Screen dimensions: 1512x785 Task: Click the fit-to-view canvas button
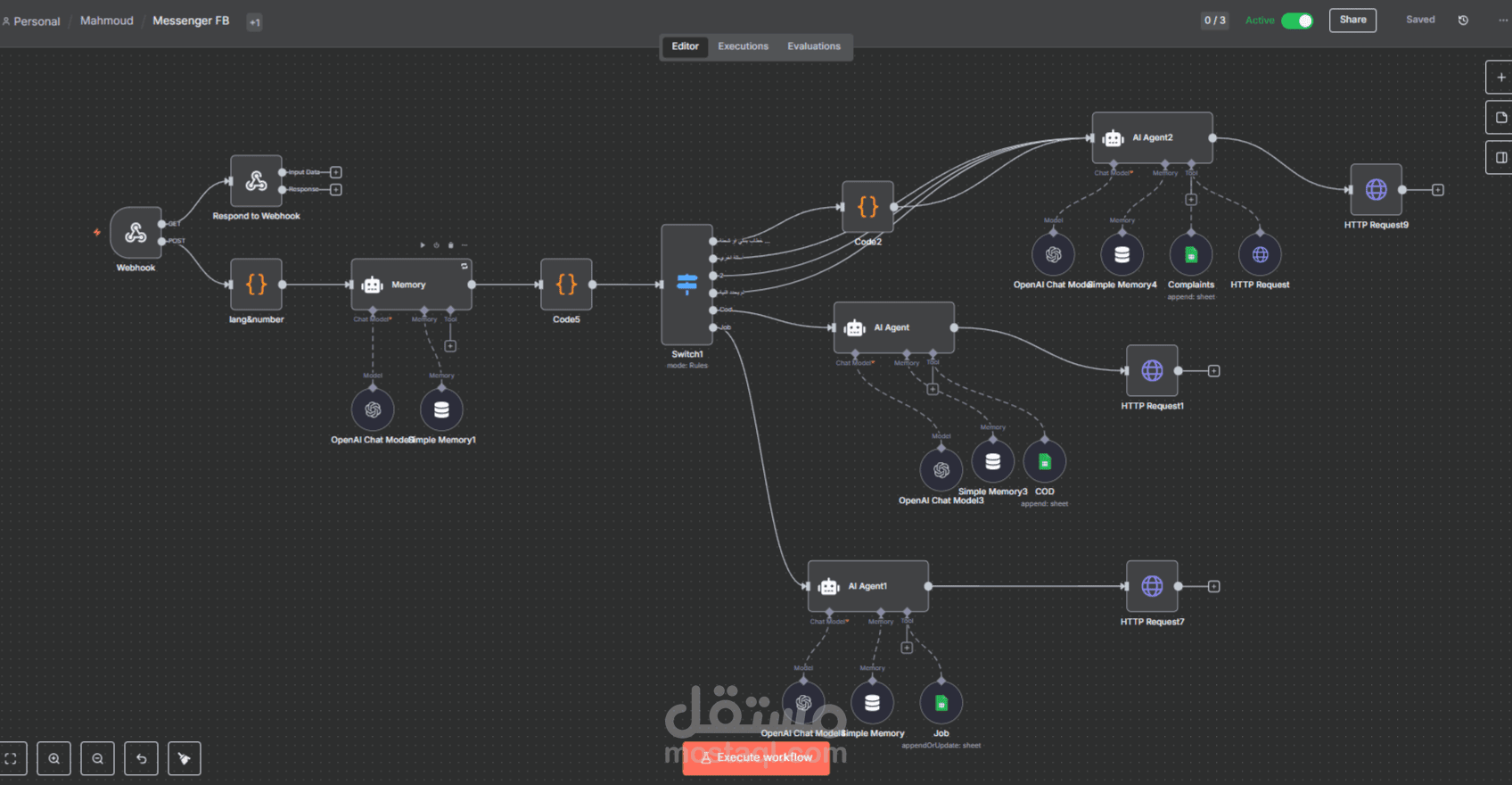(x=12, y=759)
